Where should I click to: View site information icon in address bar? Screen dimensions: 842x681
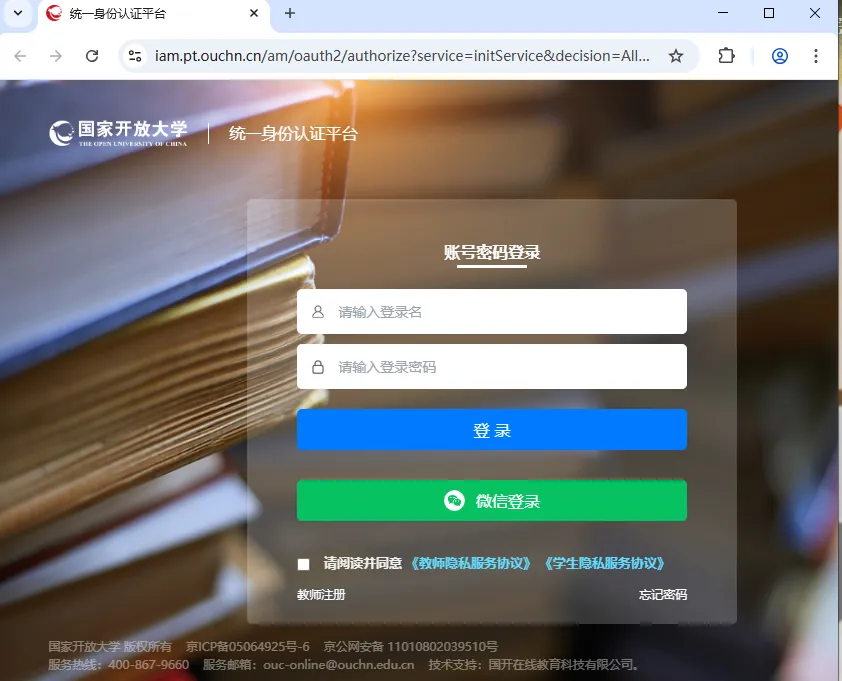coord(135,56)
